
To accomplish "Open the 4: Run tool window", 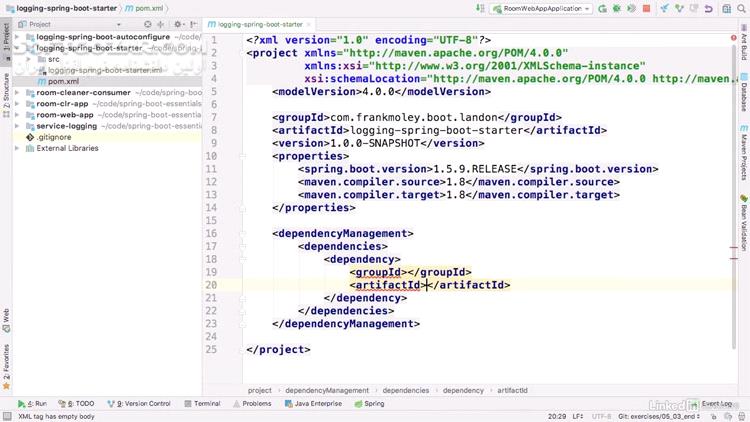I will (x=32, y=404).
